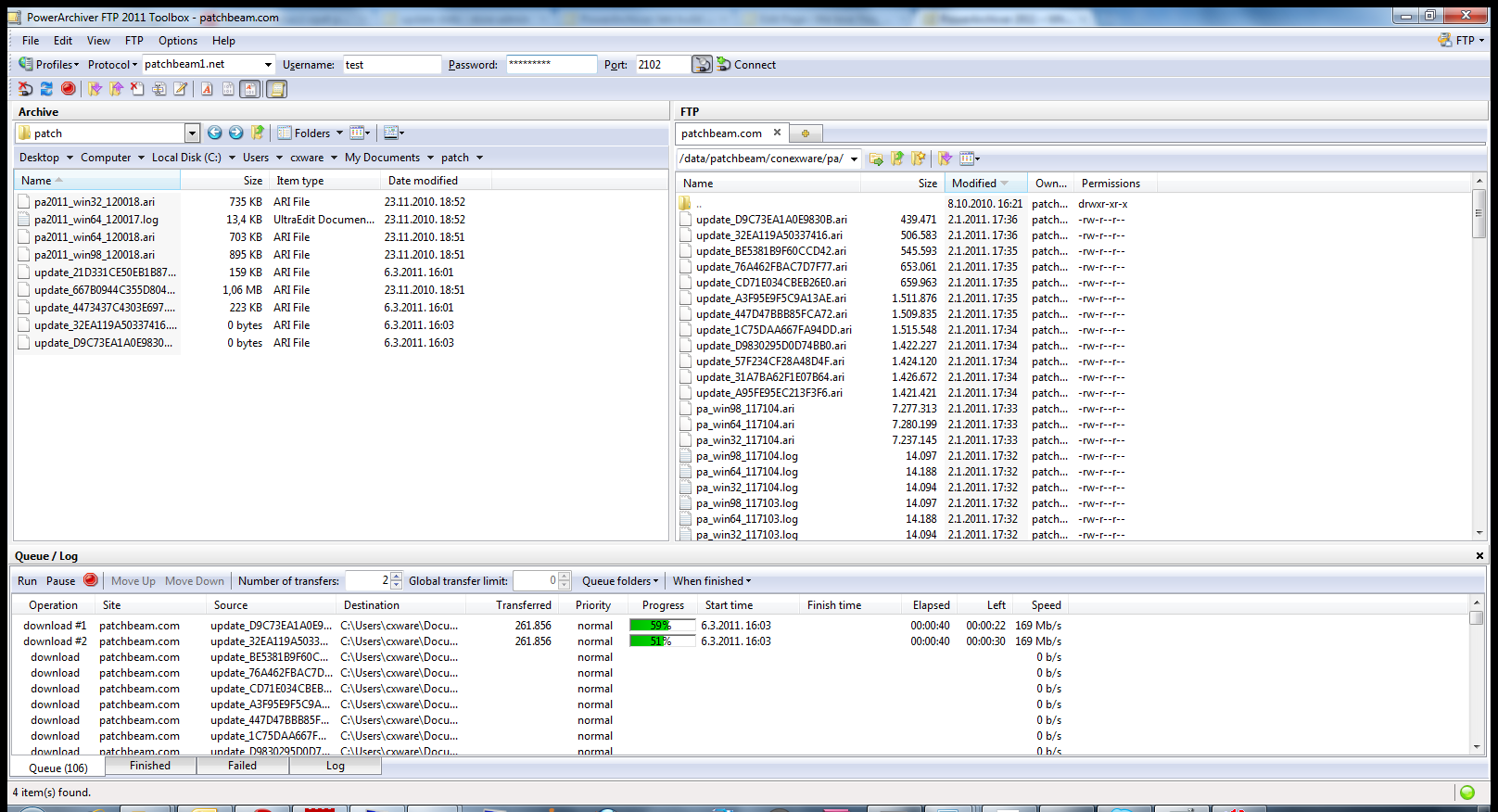The height and width of the screenshot is (812, 1498).
Task: Open the Protocol dropdown
Action: [x=112, y=64]
